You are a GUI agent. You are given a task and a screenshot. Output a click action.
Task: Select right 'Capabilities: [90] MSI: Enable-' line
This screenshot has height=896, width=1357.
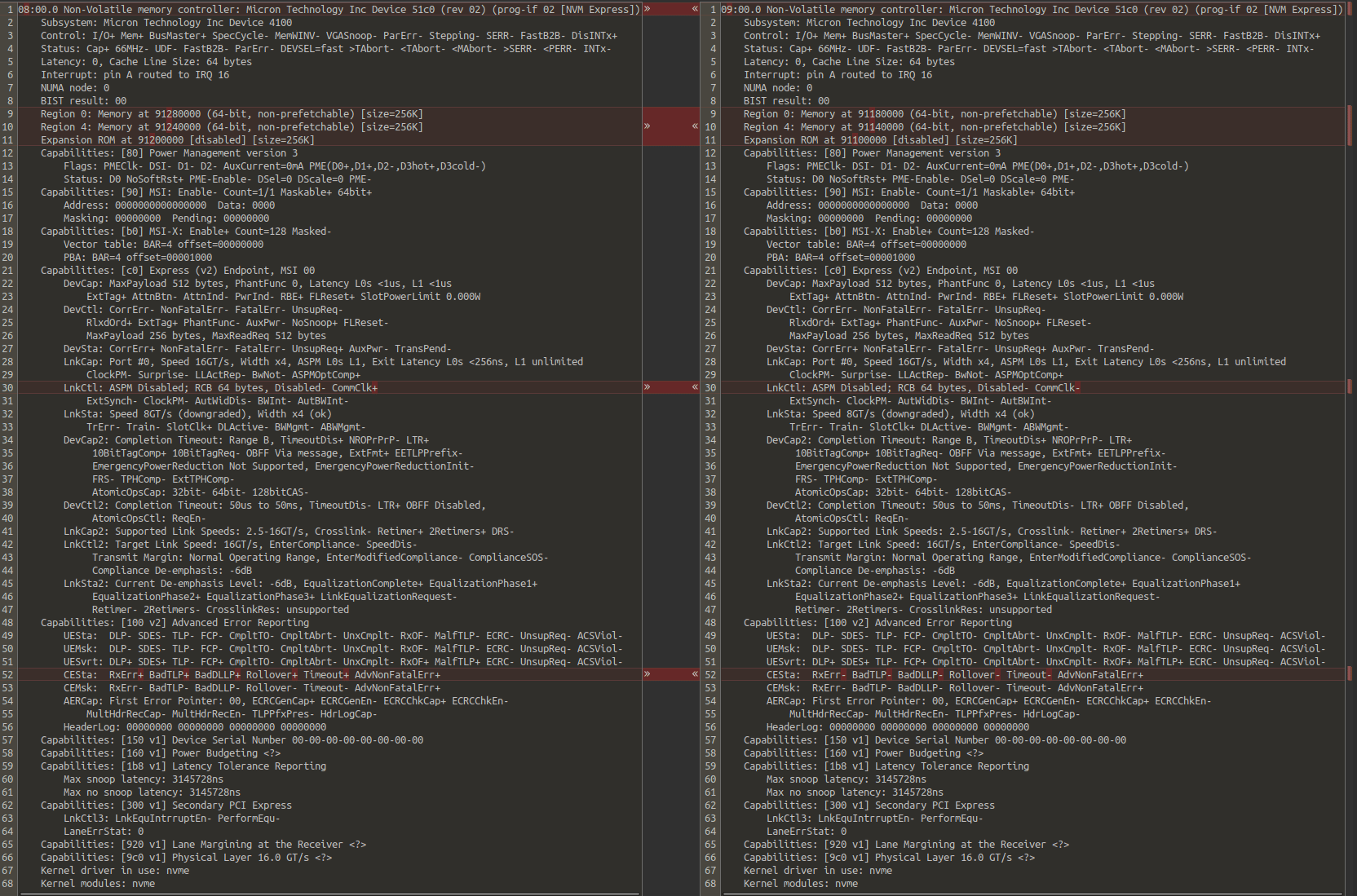(909, 192)
